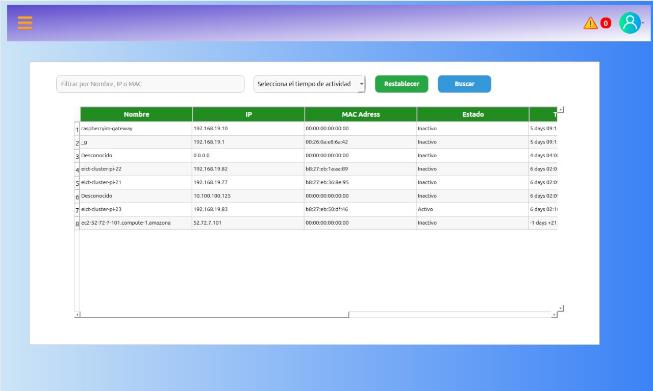Select the ec2-52-72-7-101.compute-1.amazona name cell
653x391 pixels.
136,223
